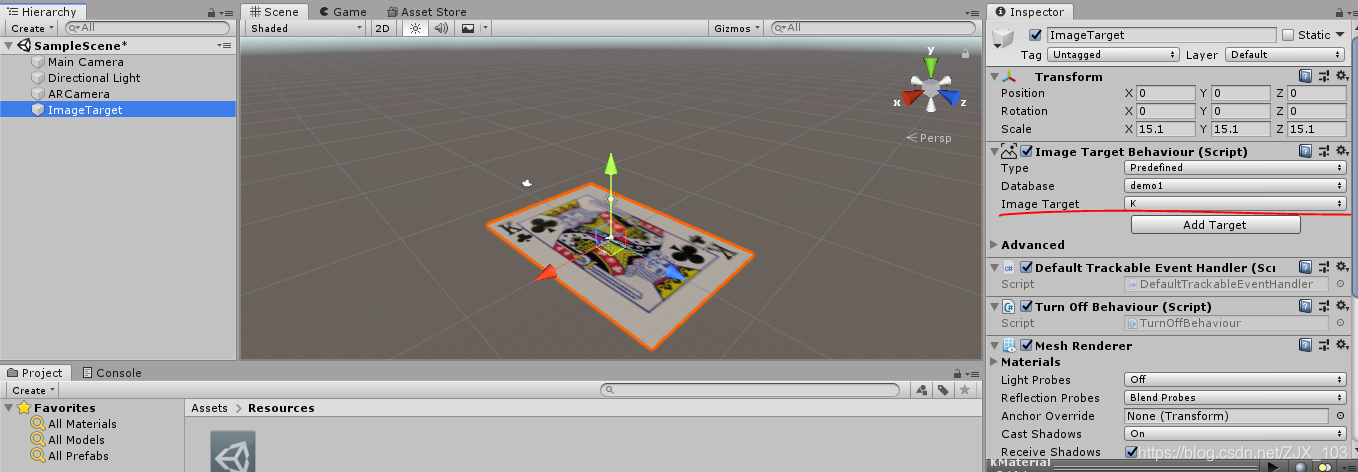Toggle the Static checkbox

point(1287,35)
